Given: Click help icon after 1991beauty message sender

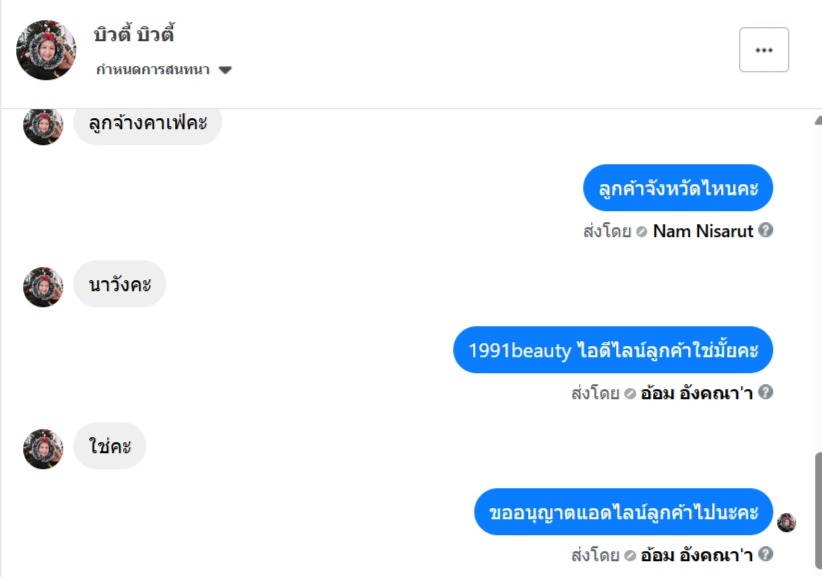Looking at the screenshot, I should click(x=766, y=392).
